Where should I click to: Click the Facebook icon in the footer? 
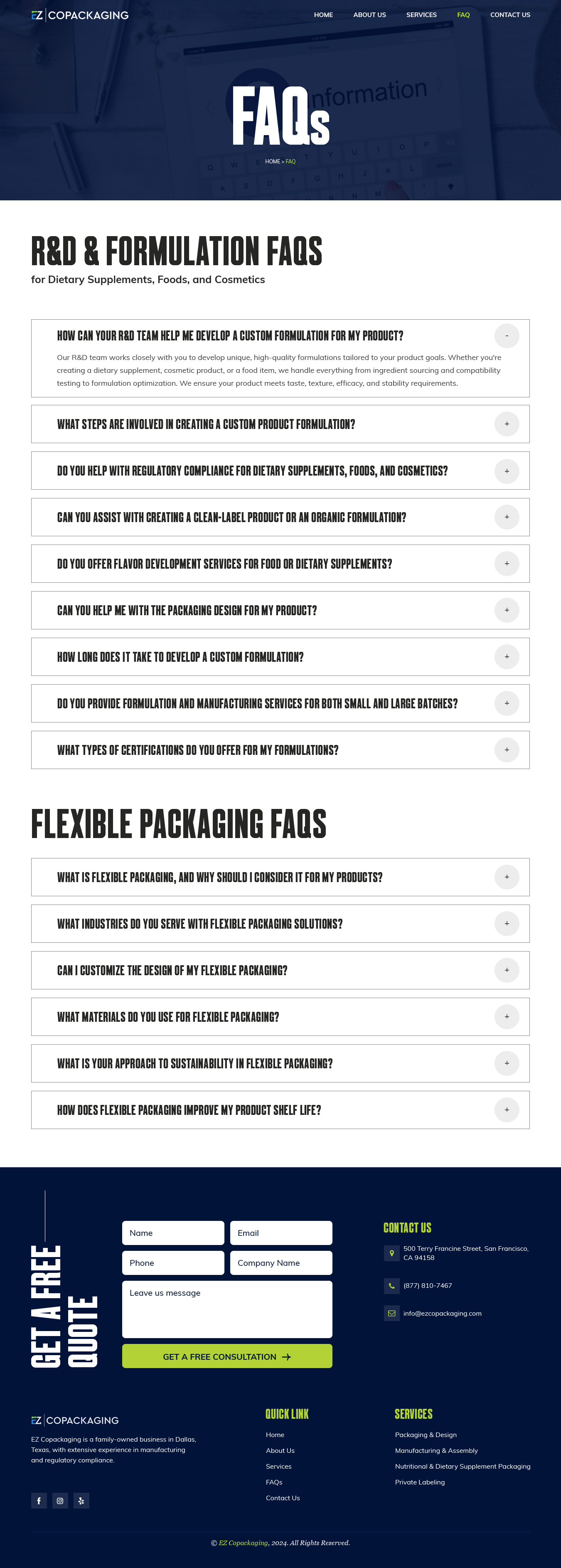39,1500
